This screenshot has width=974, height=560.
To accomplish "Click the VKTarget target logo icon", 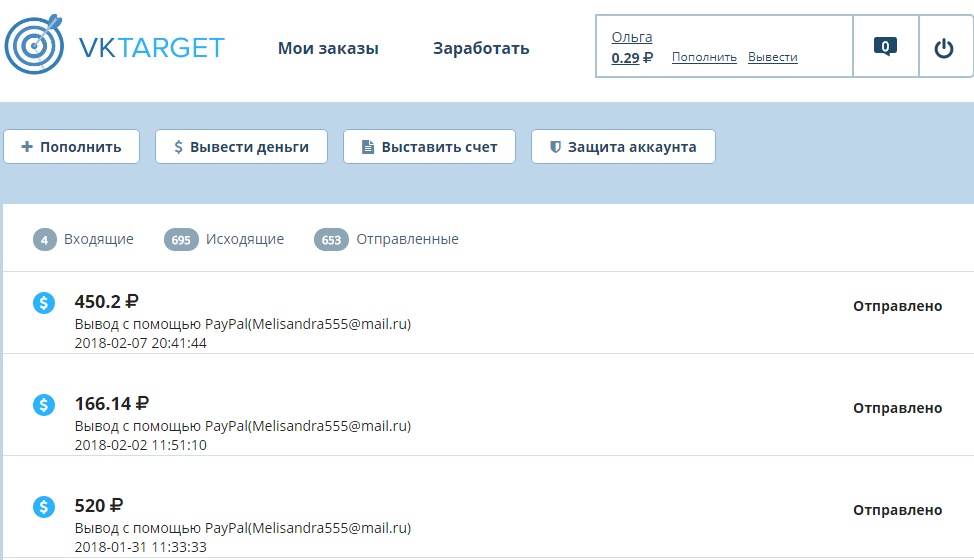I will pos(34,44).
